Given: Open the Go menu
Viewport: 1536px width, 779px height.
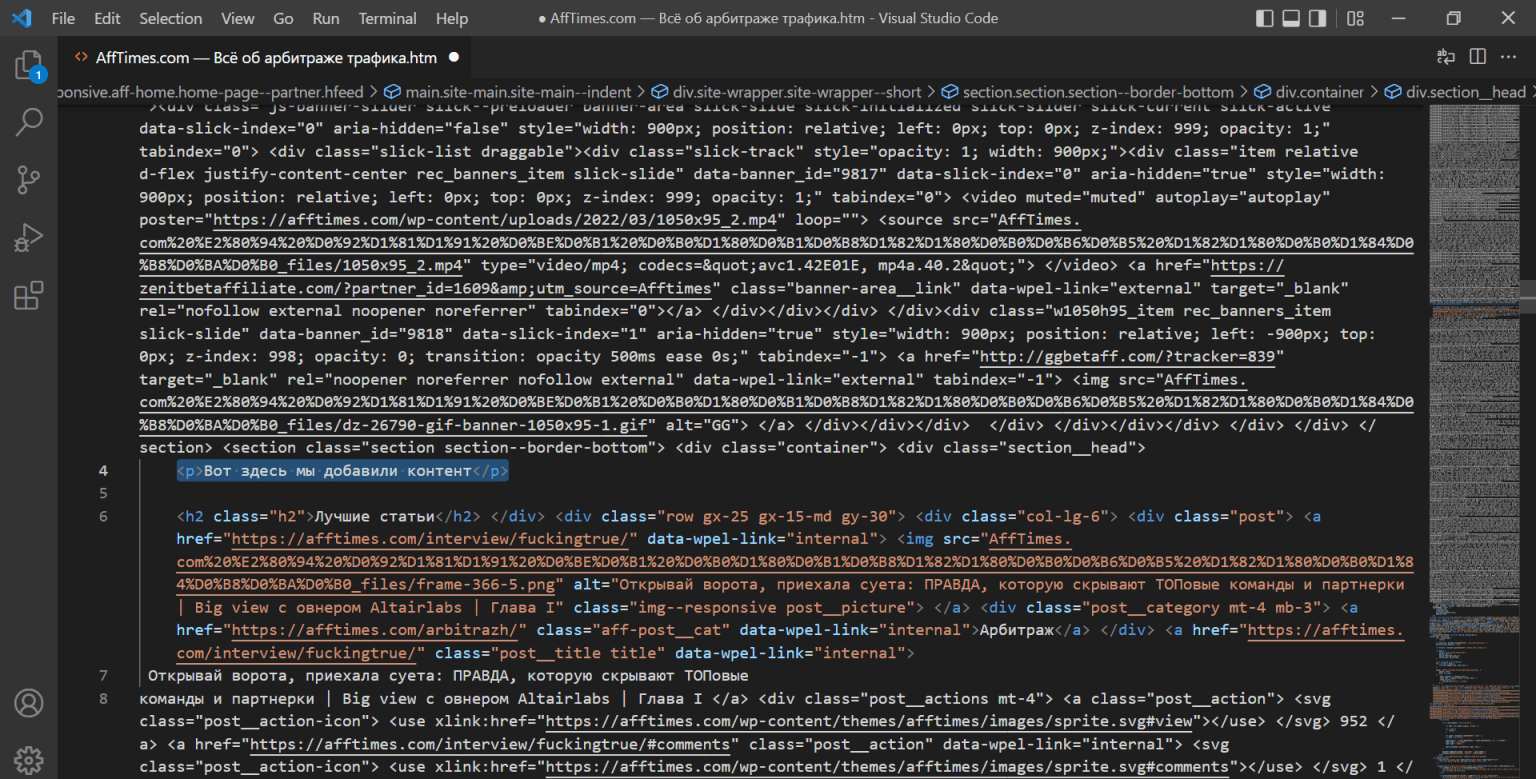Looking at the screenshot, I should (x=283, y=18).
